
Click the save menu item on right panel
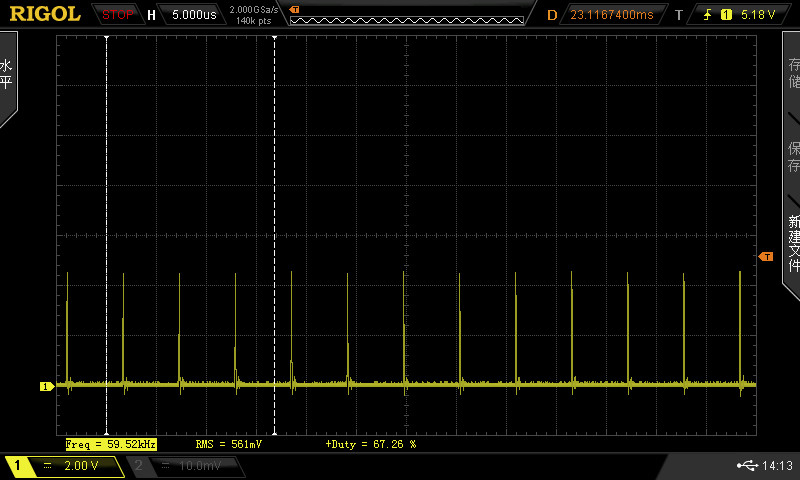pos(793,157)
